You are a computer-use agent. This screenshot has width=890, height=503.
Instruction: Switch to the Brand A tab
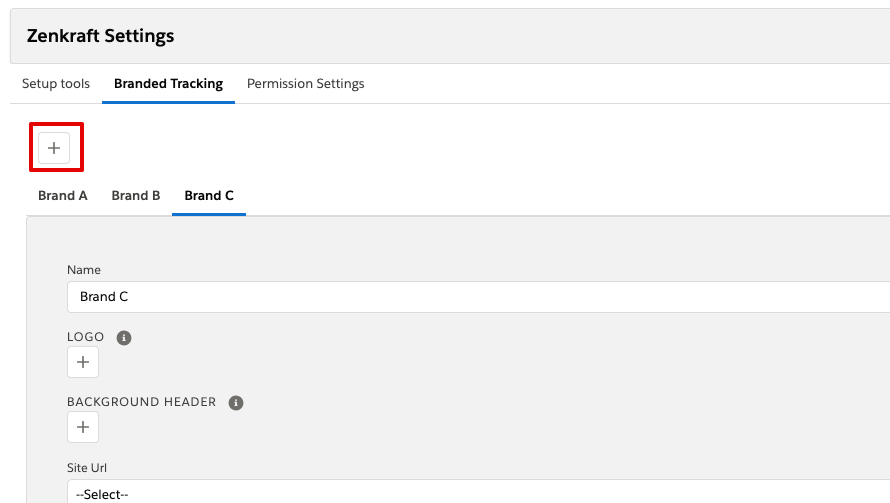pyautogui.click(x=62, y=195)
